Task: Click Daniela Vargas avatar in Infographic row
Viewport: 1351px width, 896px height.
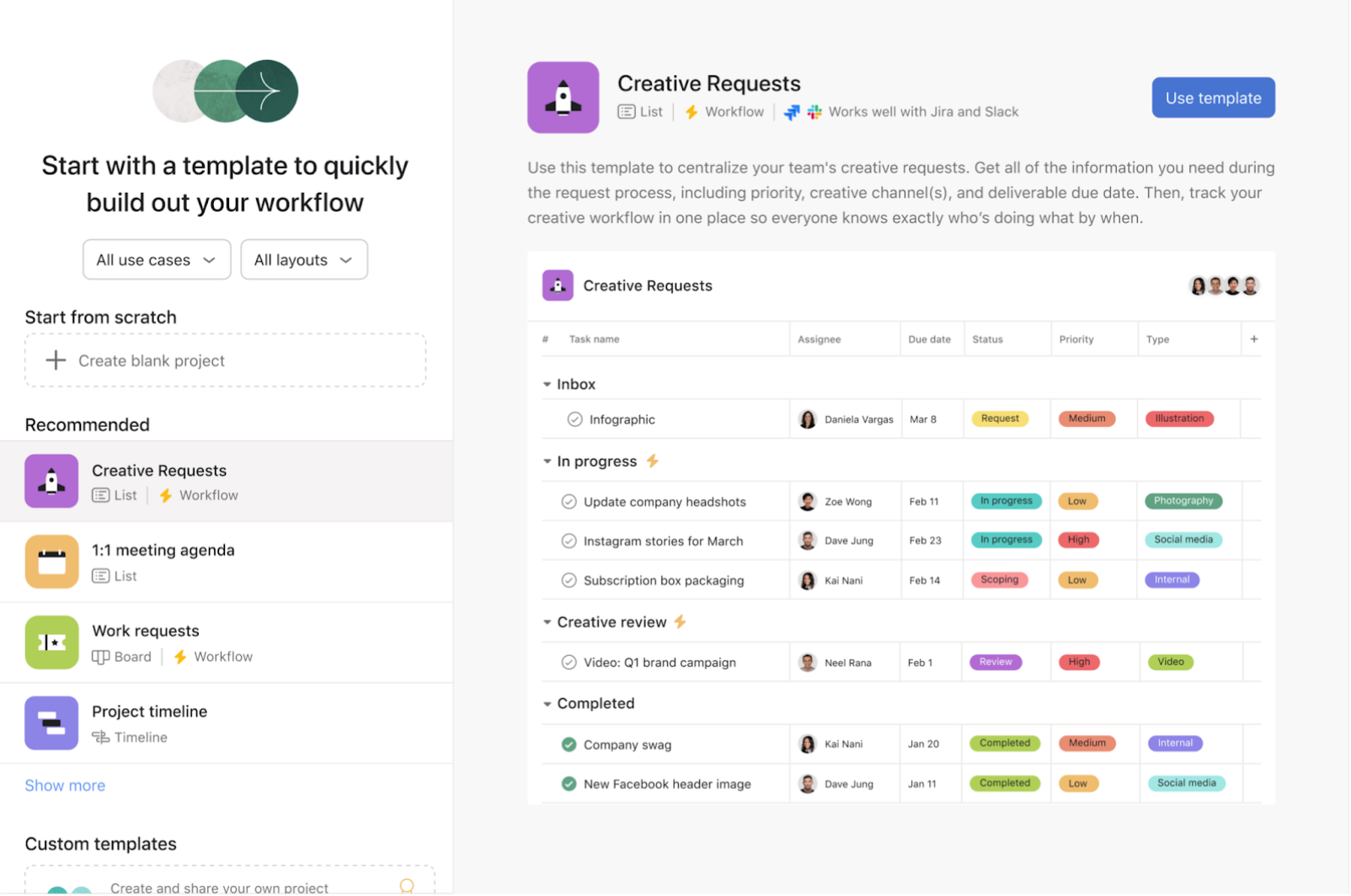Action: (x=808, y=419)
